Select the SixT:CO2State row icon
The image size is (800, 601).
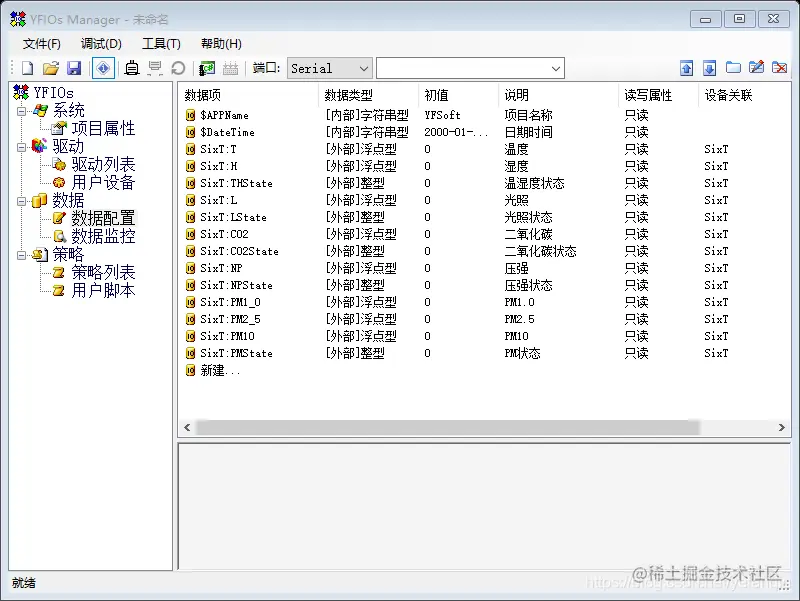[190, 251]
